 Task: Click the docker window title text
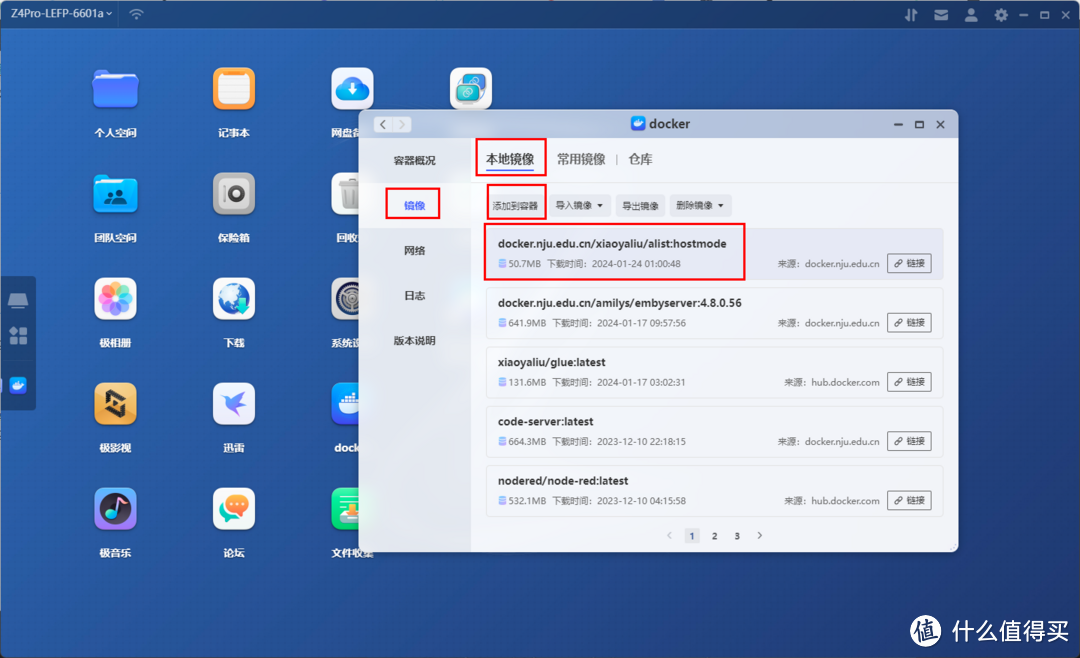click(x=669, y=124)
